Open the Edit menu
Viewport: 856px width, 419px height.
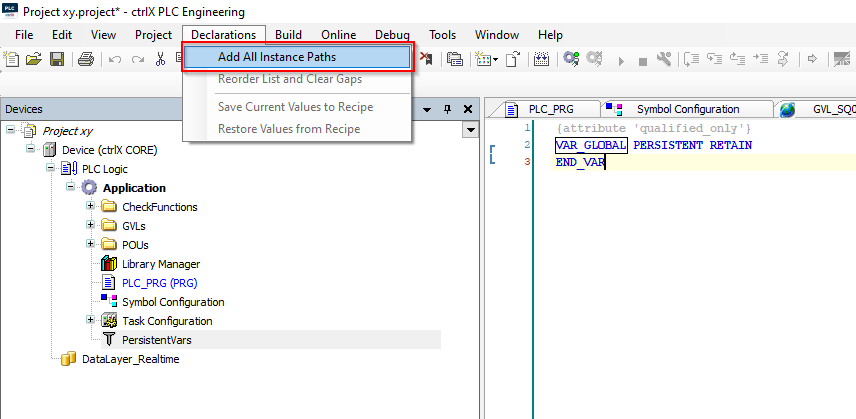coord(62,35)
